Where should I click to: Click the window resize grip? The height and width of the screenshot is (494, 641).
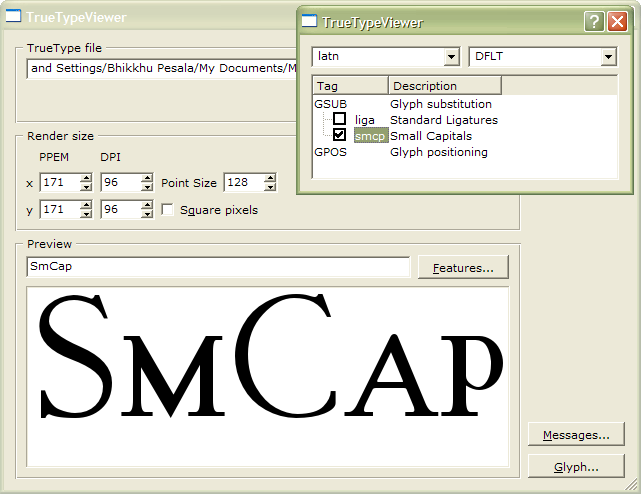632,485
